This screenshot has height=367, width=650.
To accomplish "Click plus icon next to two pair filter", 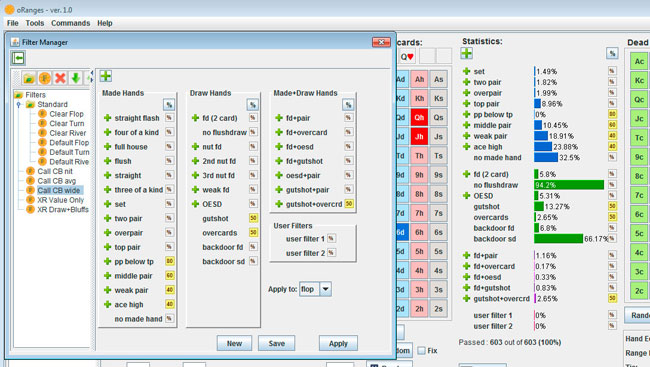I will (107, 218).
